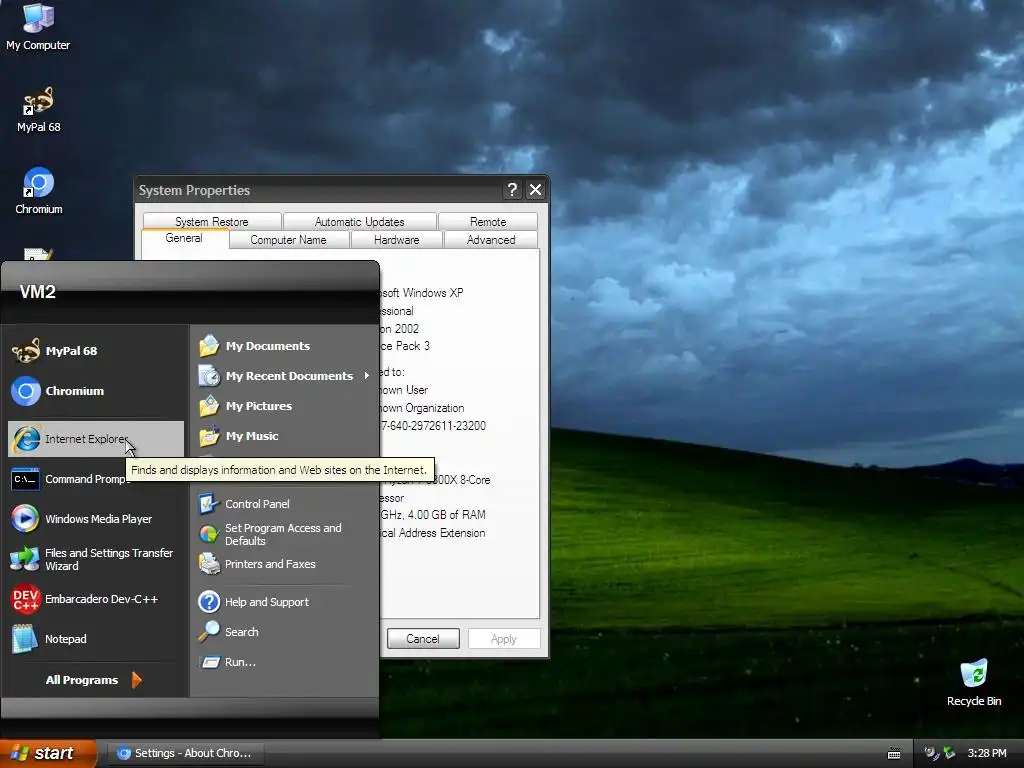Switch to Advanced tab
Image resolution: width=1024 pixels, height=768 pixels.
[x=491, y=240]
